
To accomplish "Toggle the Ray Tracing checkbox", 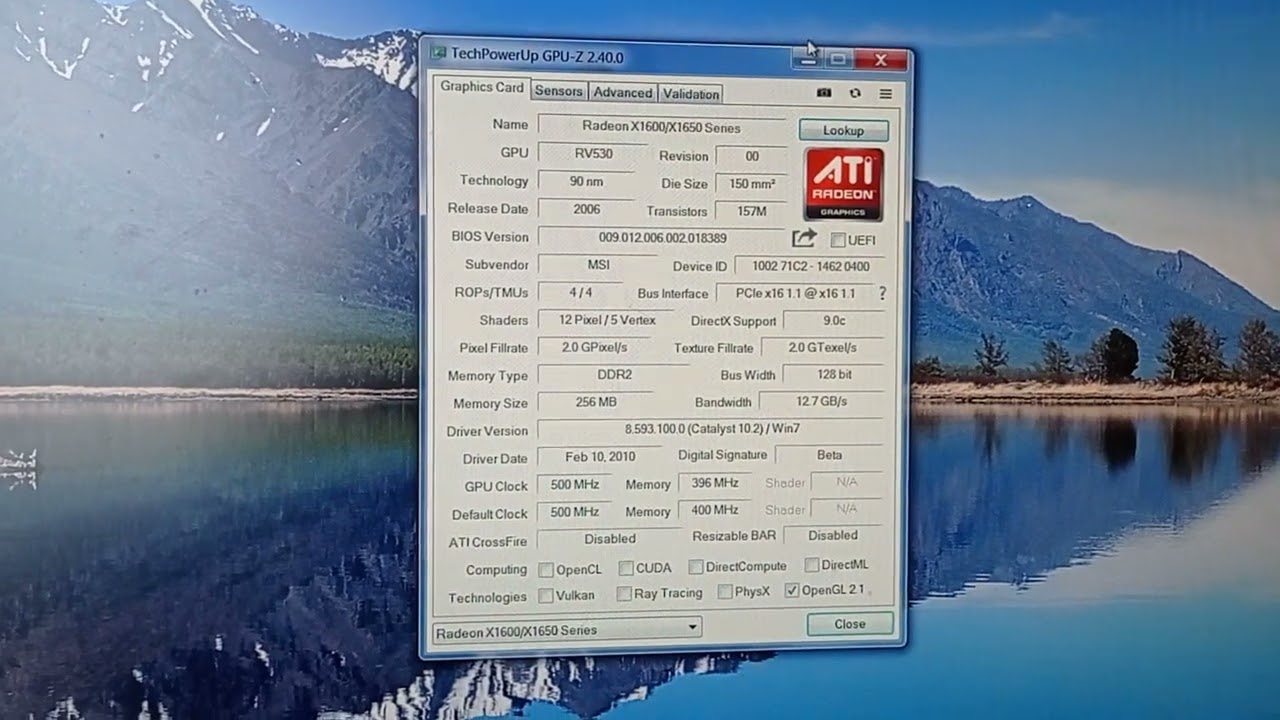I will 624,594.
